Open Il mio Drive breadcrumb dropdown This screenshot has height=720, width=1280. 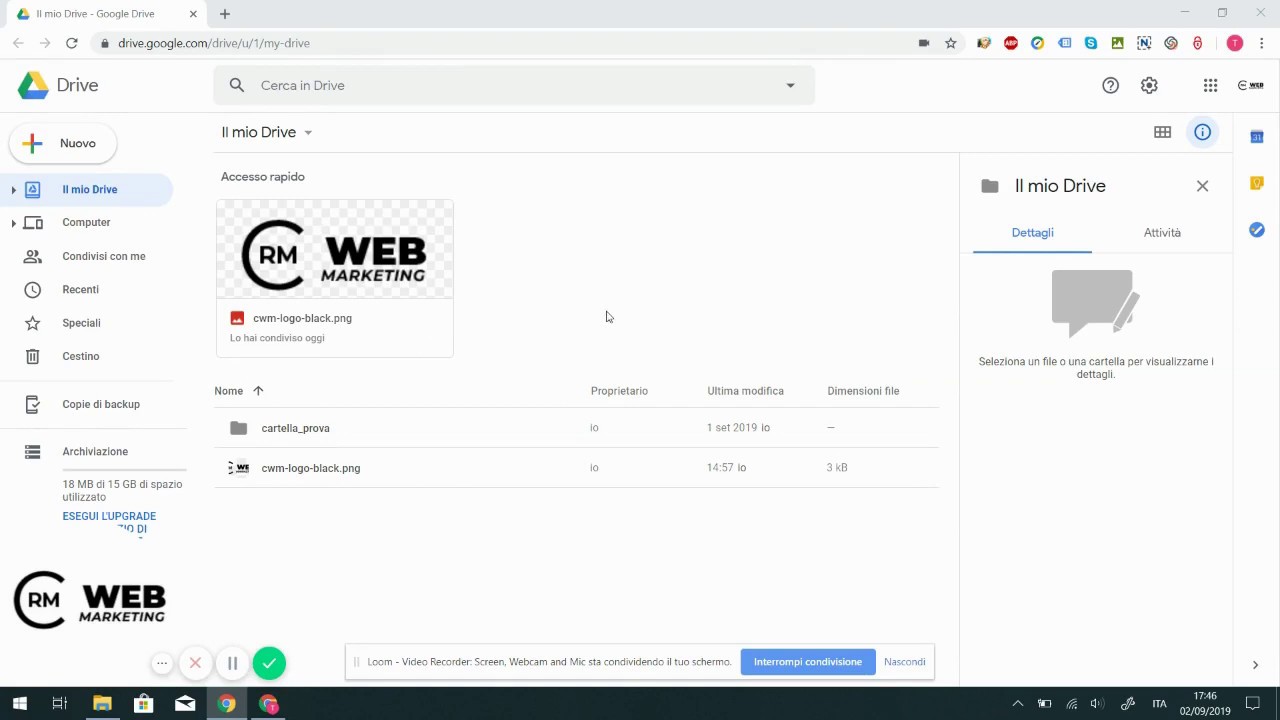click(x=267, y=132)
